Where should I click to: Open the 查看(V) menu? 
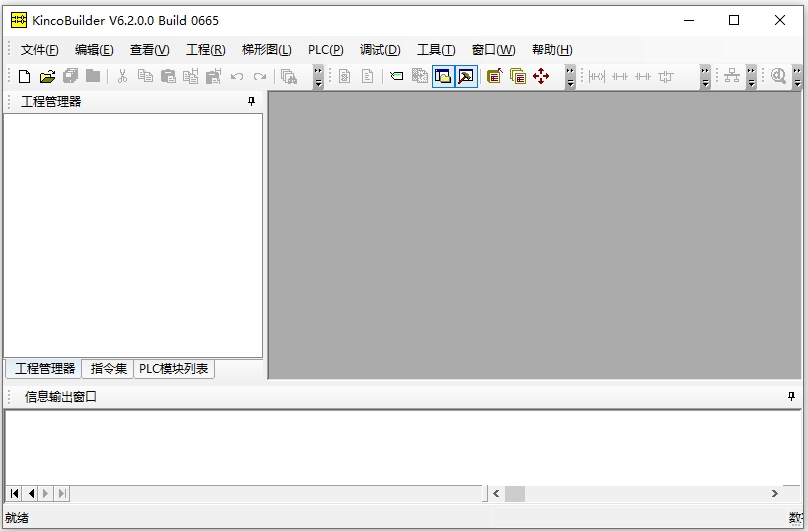coord(149,49)
